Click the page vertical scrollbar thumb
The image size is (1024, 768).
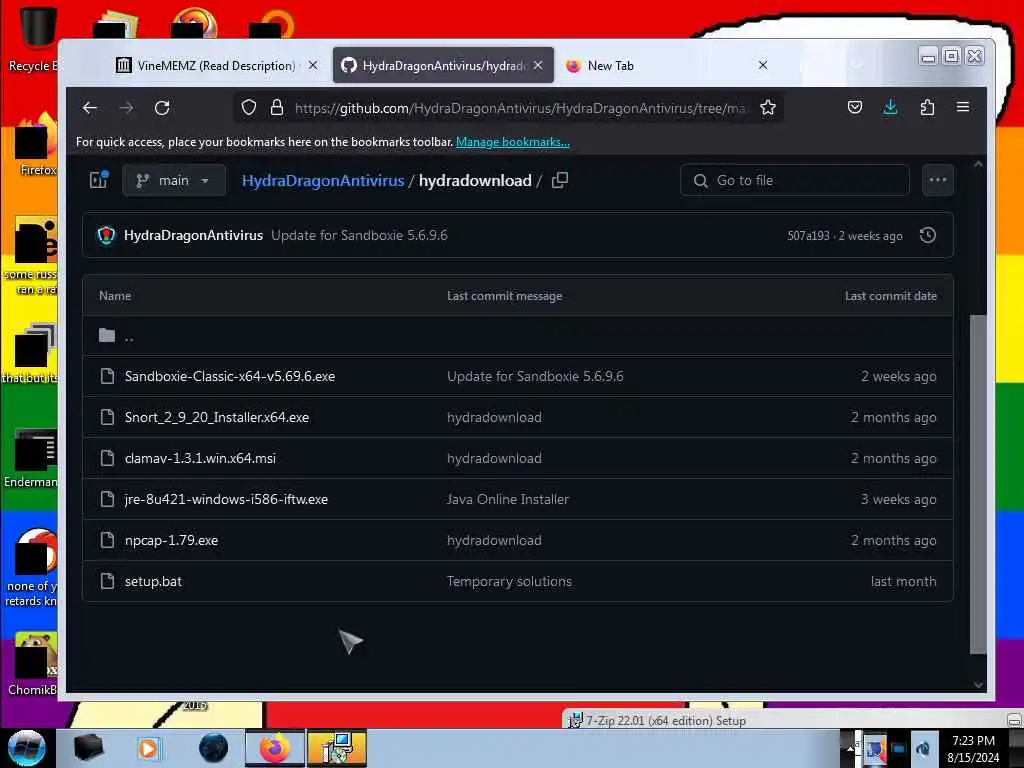click(978, 483)
